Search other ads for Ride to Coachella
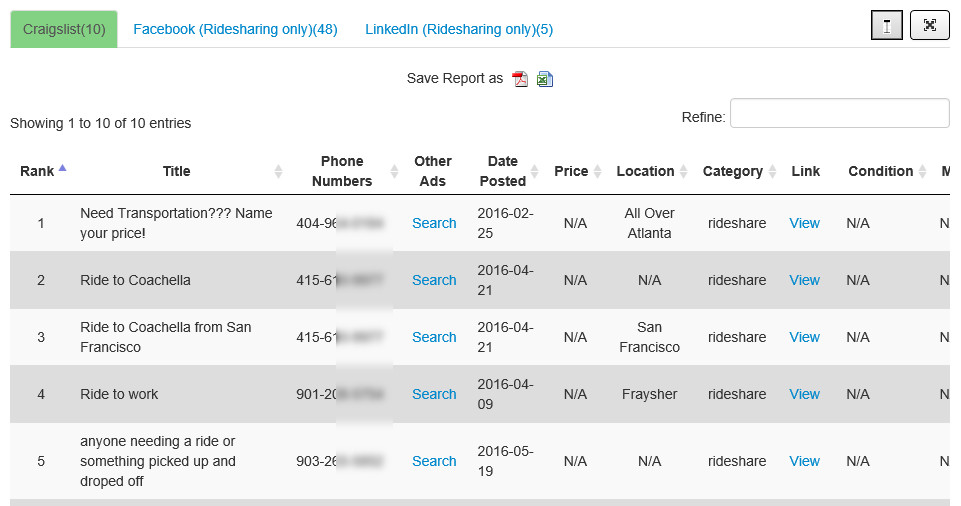The height and width of the screenshot is (506, 961). [434, 280]
